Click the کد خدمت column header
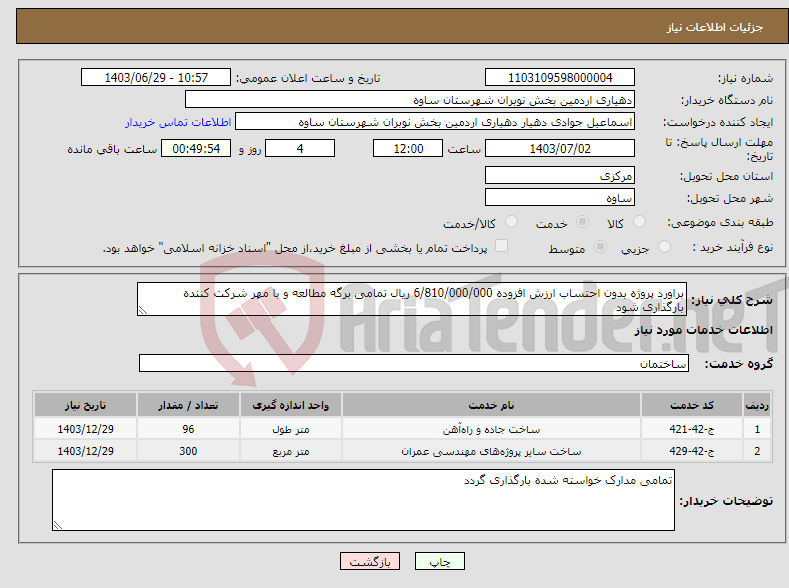Viewport: 789px width, 588px height. [x=692, y=405]
